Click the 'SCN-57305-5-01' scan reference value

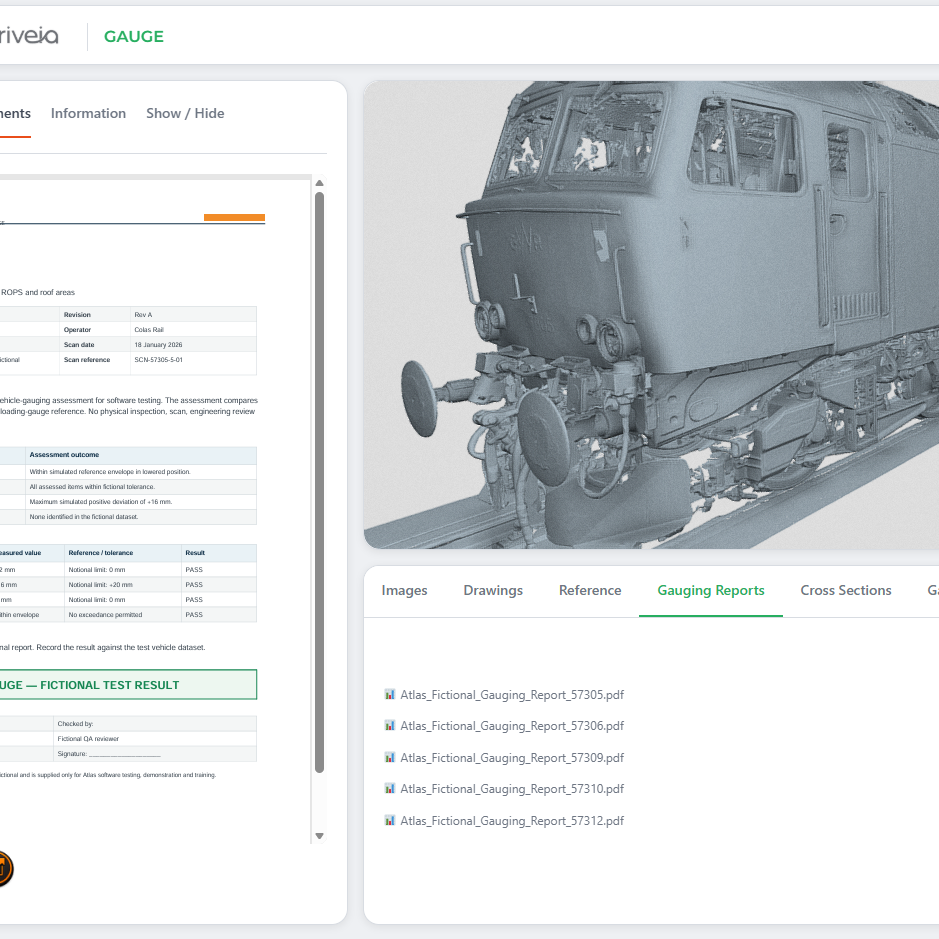click(x=159, y=360)
